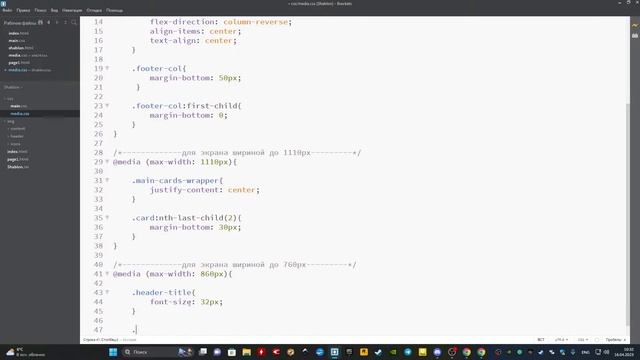This screenshot has width=640, height=360.
Task: Open the first Chrome icon on taskbar
Action: tap(467, 352)
